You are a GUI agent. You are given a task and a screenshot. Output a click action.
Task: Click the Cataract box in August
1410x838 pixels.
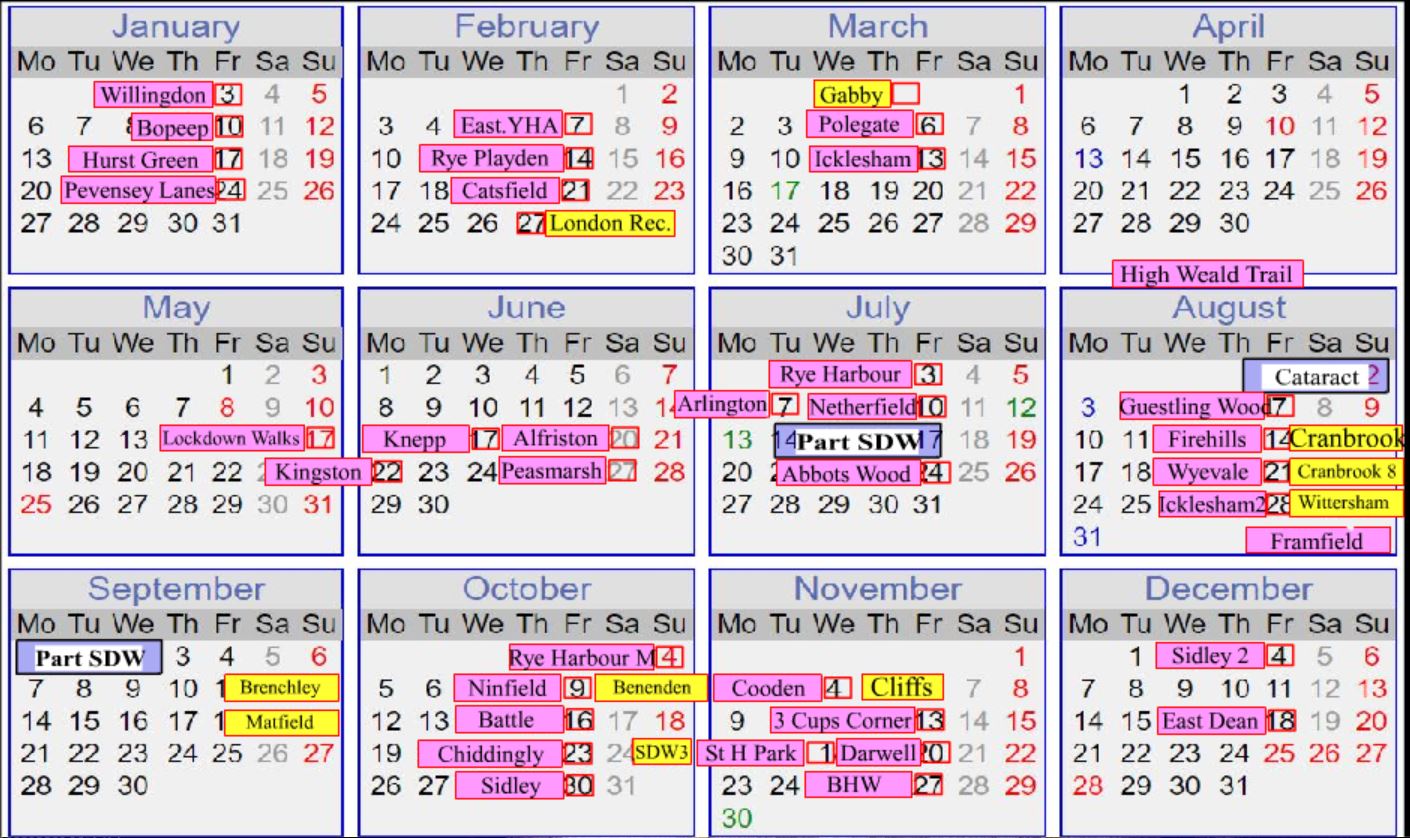click(x=1316, y=376)
